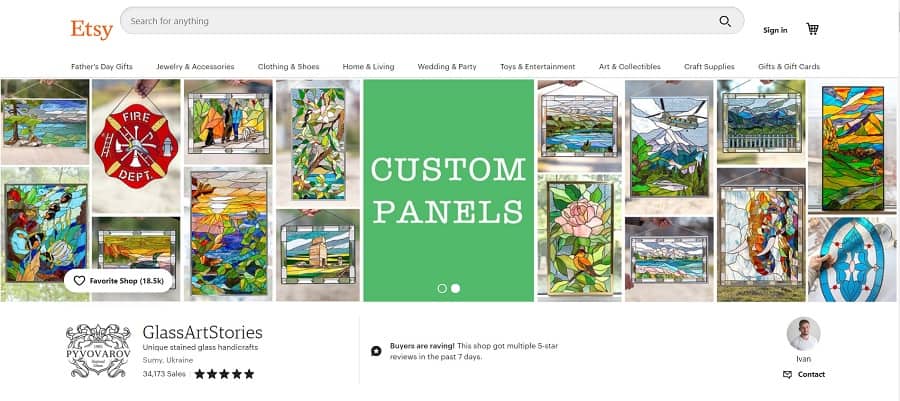Image resolution: width=900 pixels, height=401 pixels.
Task: Open the Home & Living category
Action: pyautogui.click(x=368, y=67)
